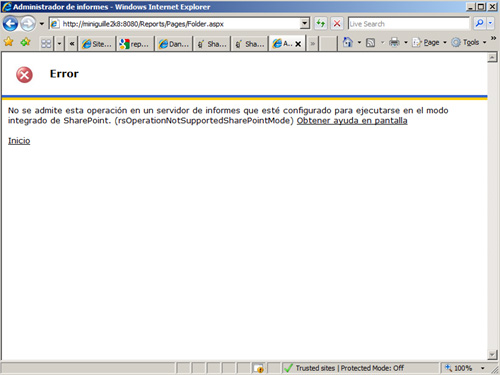Run search with the magnifier icon
The width and height of the screenshot is (500, 375).
click(480, 23)
